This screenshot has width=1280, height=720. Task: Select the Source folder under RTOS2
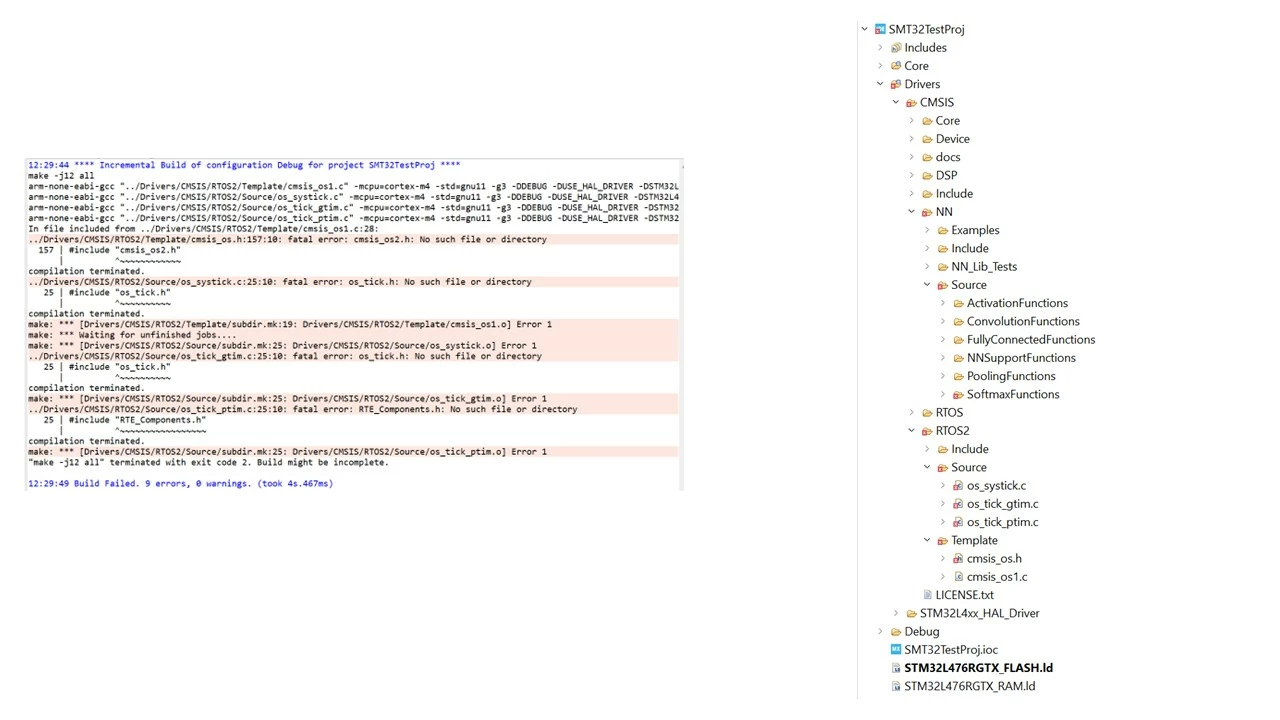pyautogui.click(x=969, y=467)
